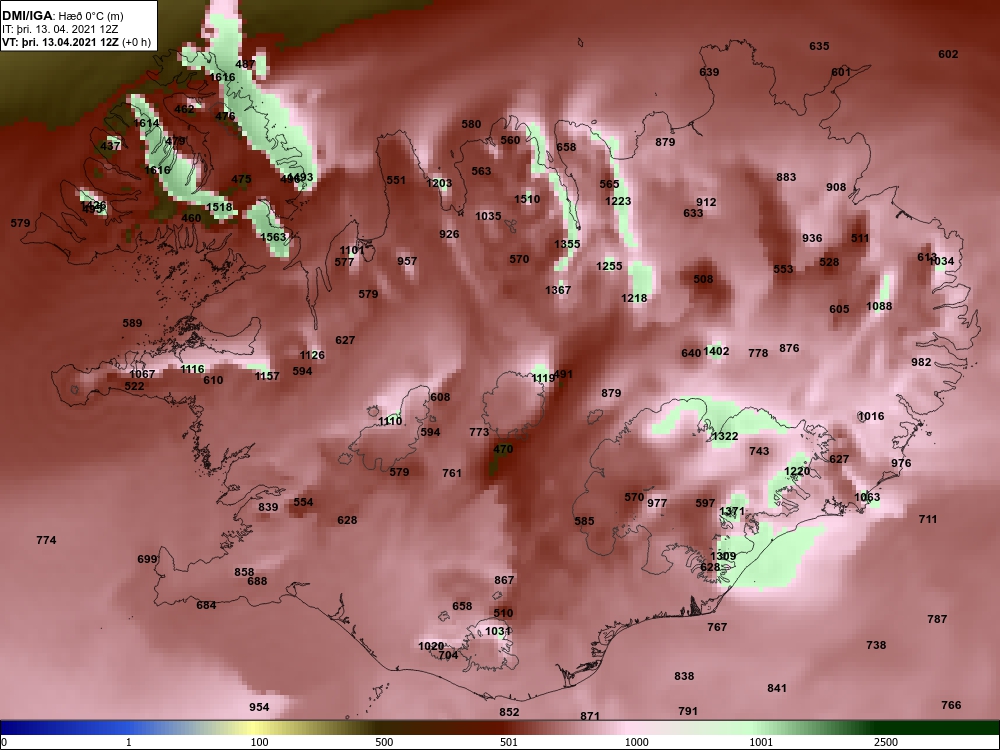Click the map value 977
1000x750 pixels.
click(x=658, y=503)
